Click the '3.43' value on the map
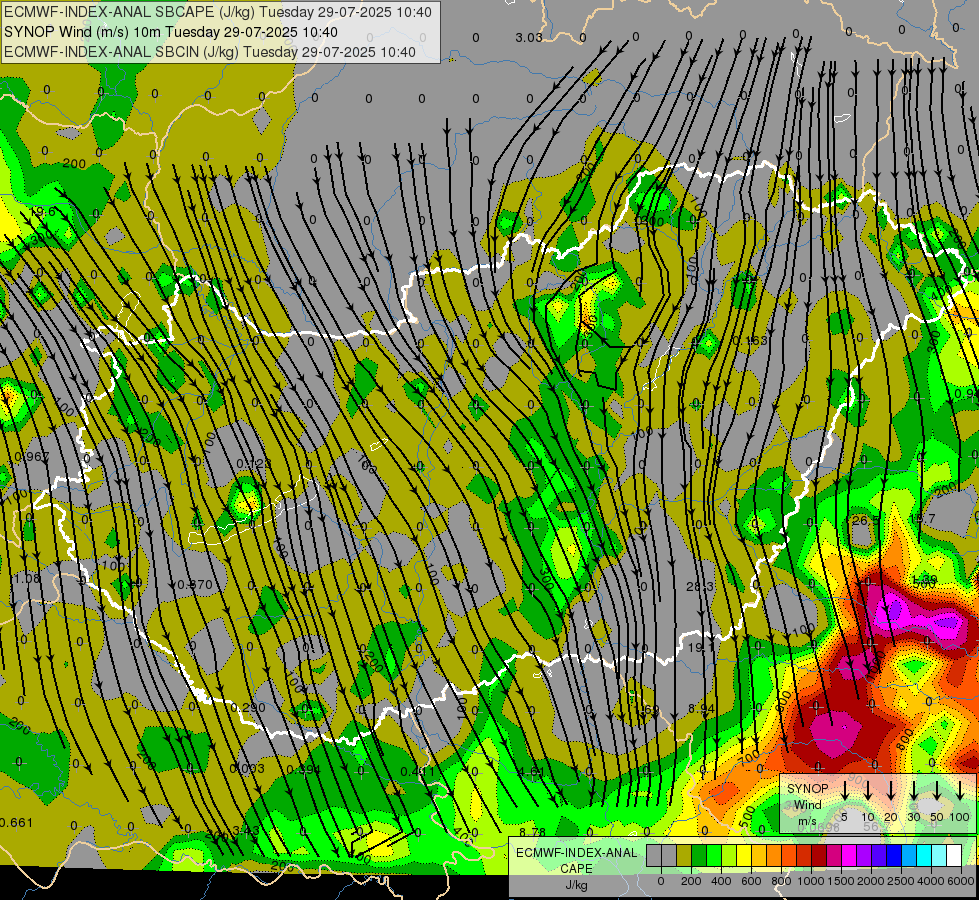This screenshot has height=900, width=979. click(246, 829)
